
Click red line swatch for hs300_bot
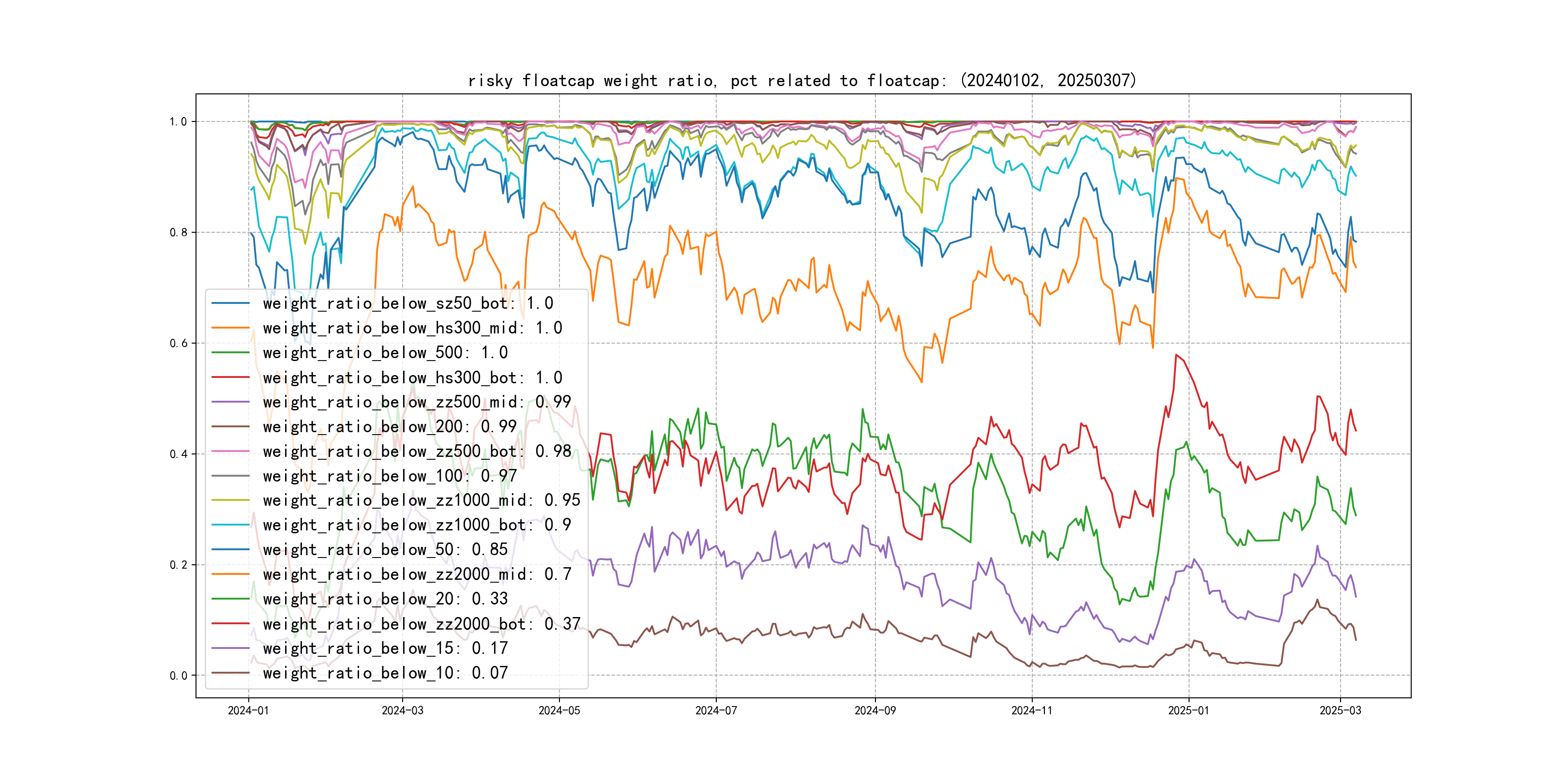pyautogui.click(x=231, y=378)
